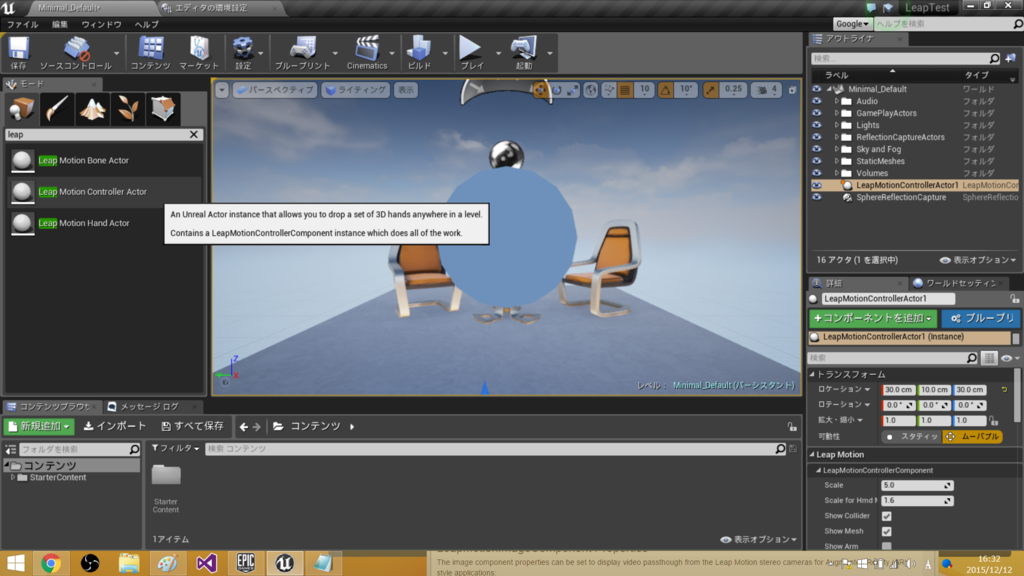Click the translate gizmo icon in viewport
Image resolution: width=1024 pixels, height=576 pixels.
click(540, 90)
